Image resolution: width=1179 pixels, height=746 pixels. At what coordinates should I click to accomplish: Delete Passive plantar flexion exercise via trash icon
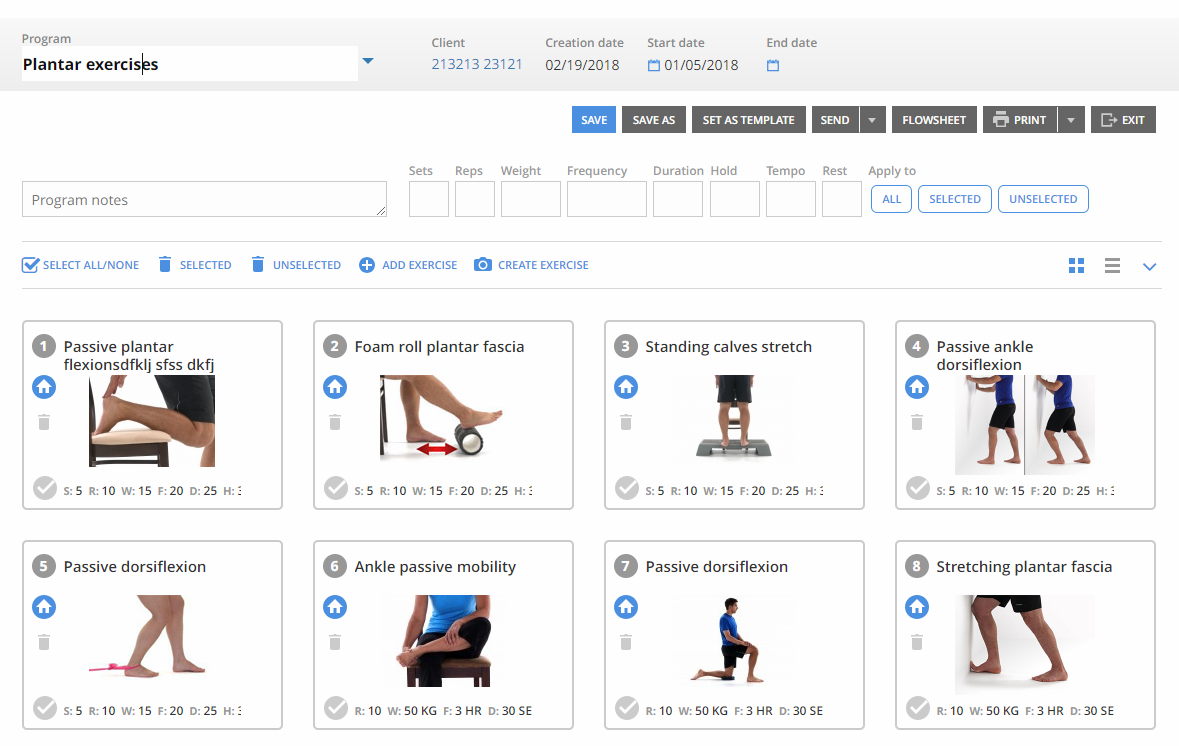click(44, 423)
